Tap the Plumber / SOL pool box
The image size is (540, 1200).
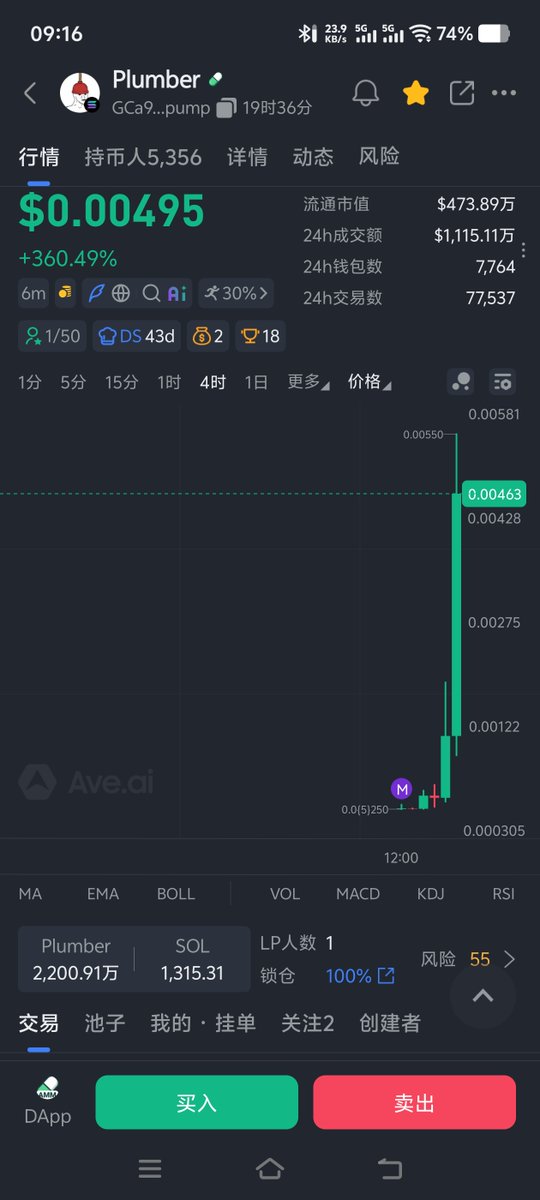(134, 959)
